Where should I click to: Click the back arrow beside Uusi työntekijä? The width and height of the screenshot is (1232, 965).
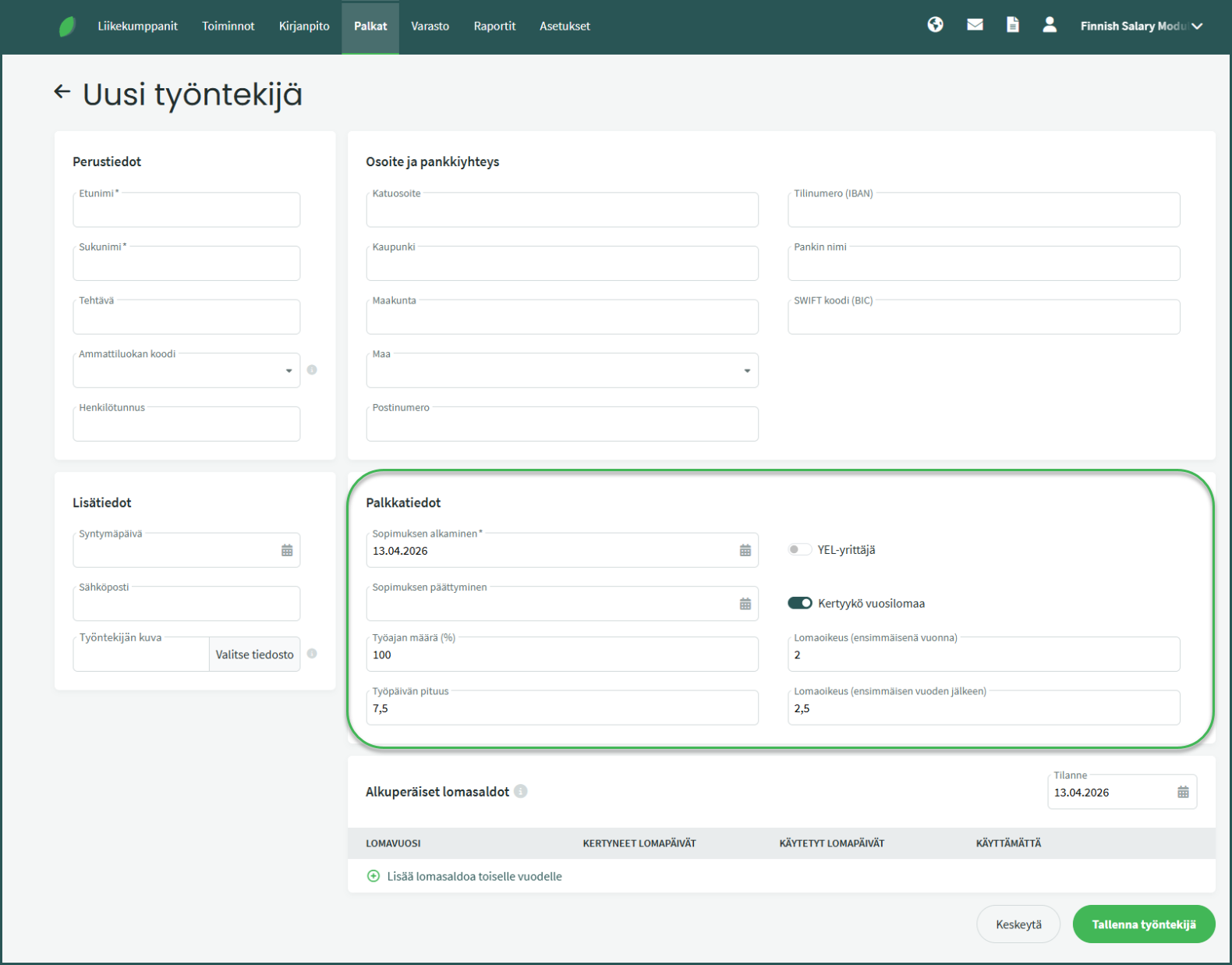pyautogui.click(x=62, y=92)
